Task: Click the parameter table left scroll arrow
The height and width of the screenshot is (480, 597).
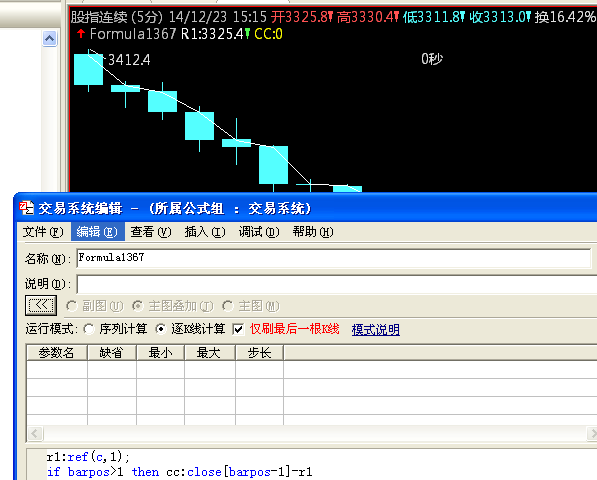Action: (35, 433)
